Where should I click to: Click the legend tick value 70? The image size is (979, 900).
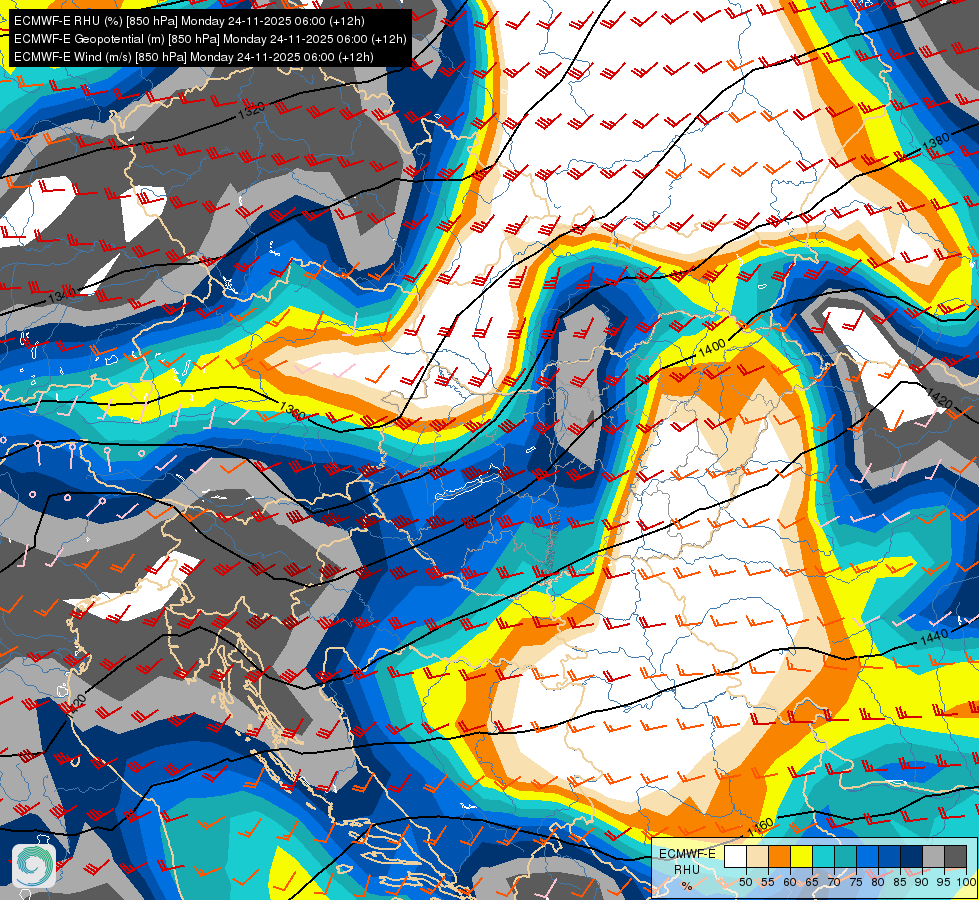[834, 882]
